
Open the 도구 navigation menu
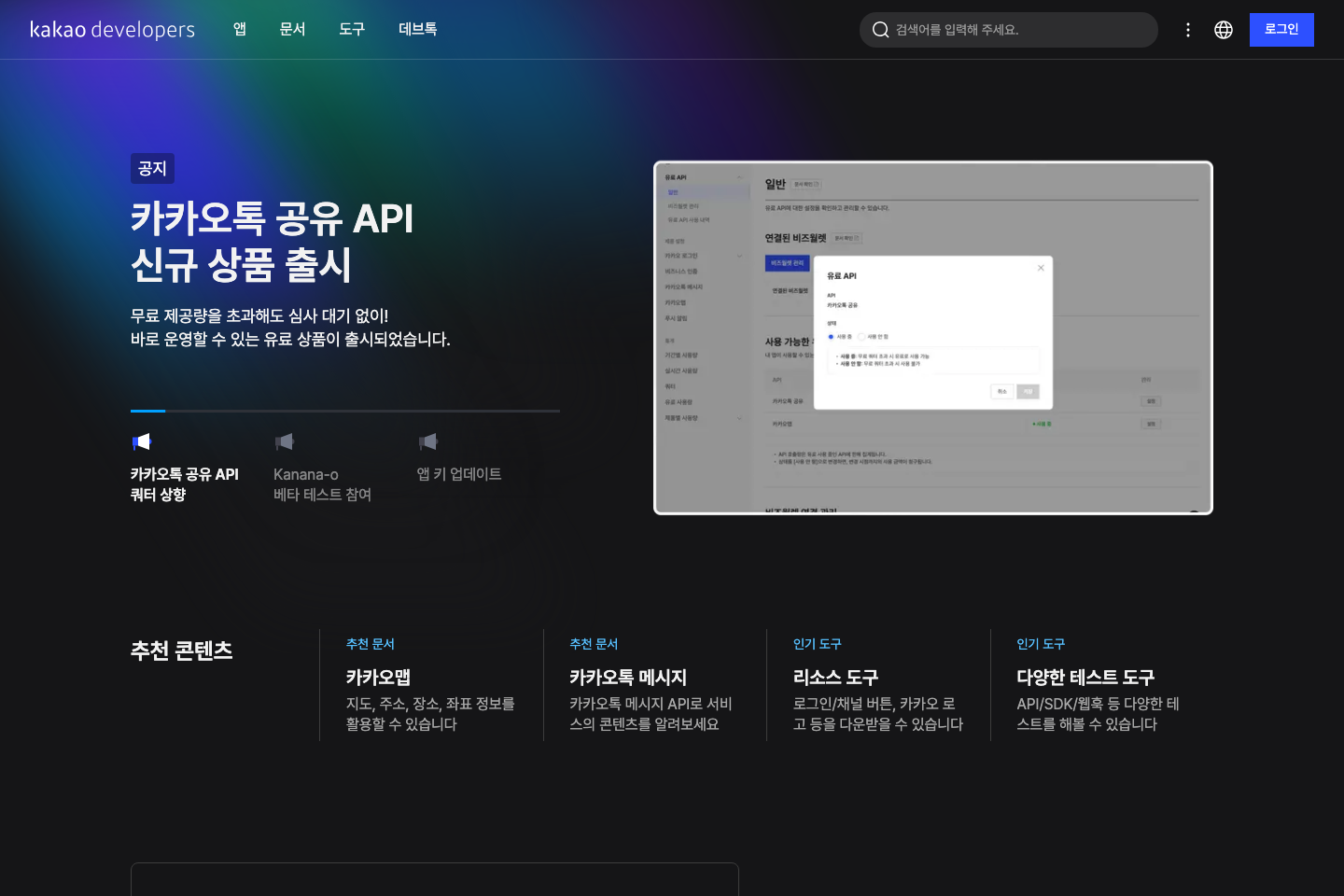pos(352,29)
